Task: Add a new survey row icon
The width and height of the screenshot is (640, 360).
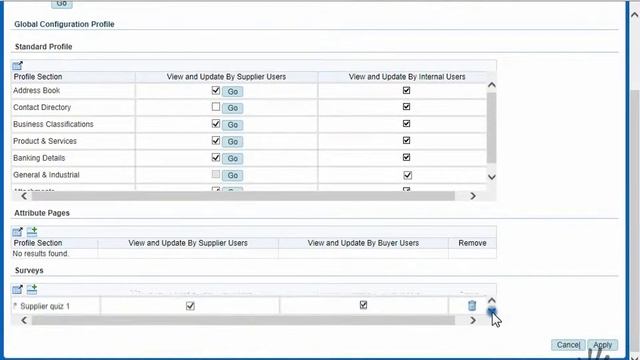Action: (32, 290)
